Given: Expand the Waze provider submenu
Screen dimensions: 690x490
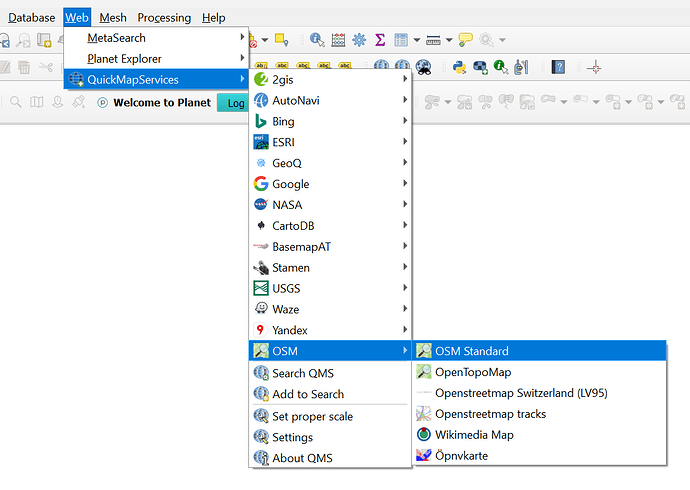Looking at the screenshot, I should click(x=330, y=309).
